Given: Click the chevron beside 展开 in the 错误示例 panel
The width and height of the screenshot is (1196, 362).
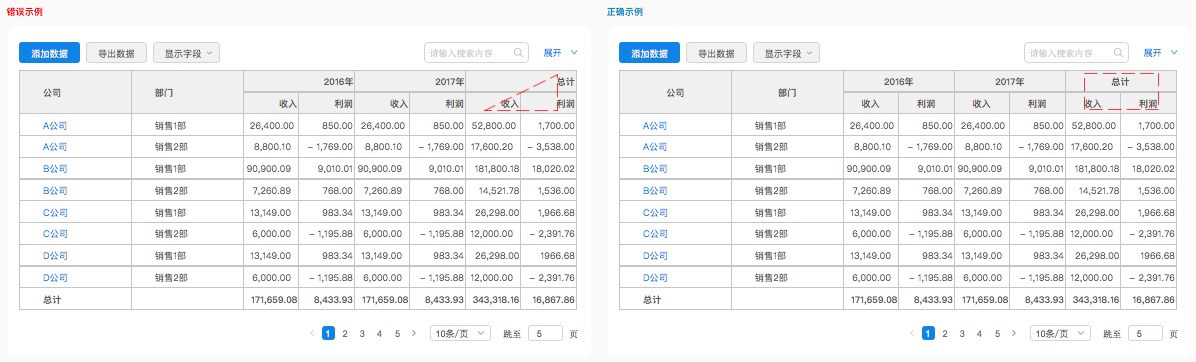Looking at the screenshot, I should pos(574,53).
